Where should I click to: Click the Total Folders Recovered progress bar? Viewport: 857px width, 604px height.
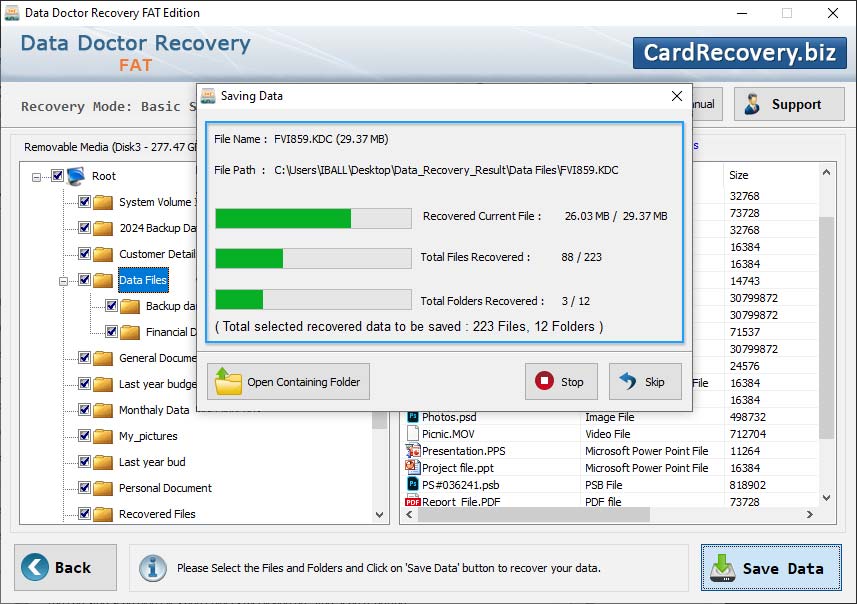[x=314, y=300]
